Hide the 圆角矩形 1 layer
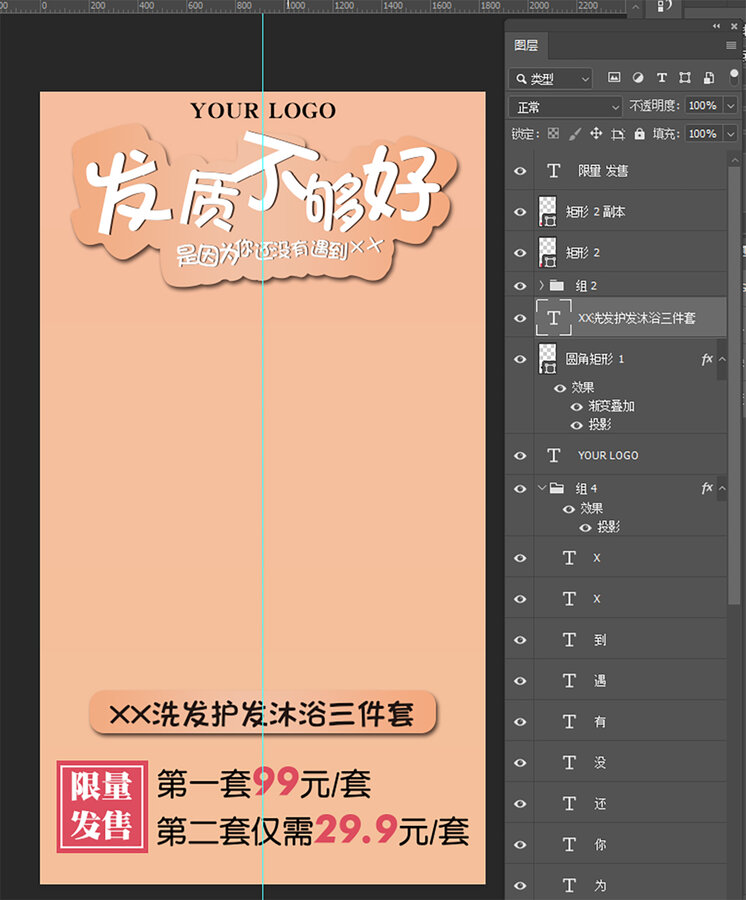The width and height of the screenshot is (746, 900). tap(520, 359)
